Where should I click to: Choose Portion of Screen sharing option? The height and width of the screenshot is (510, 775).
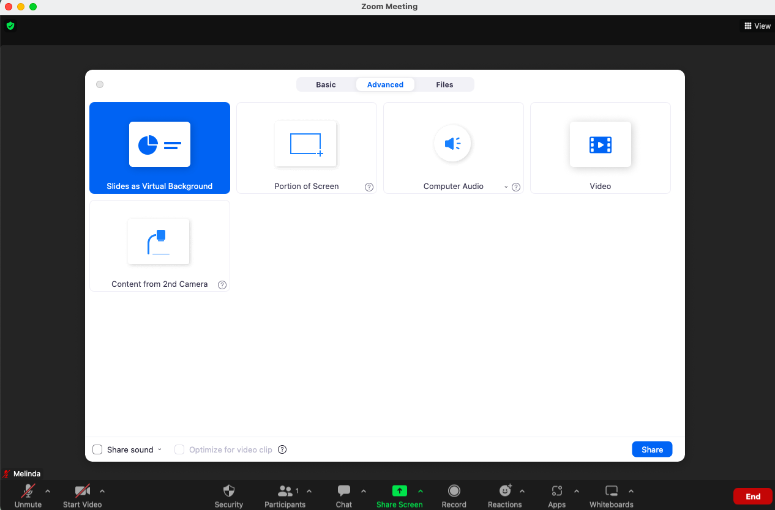[x=306, y=148]
